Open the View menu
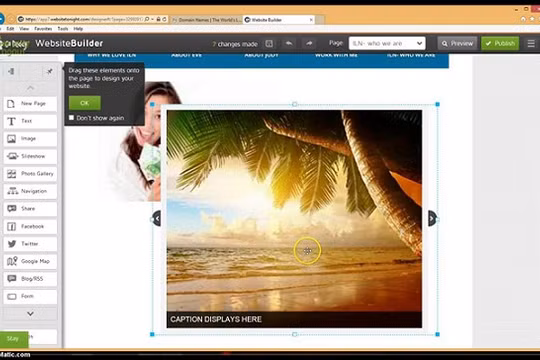This screenshot has height=360, width=540. (x=24, y=29)
